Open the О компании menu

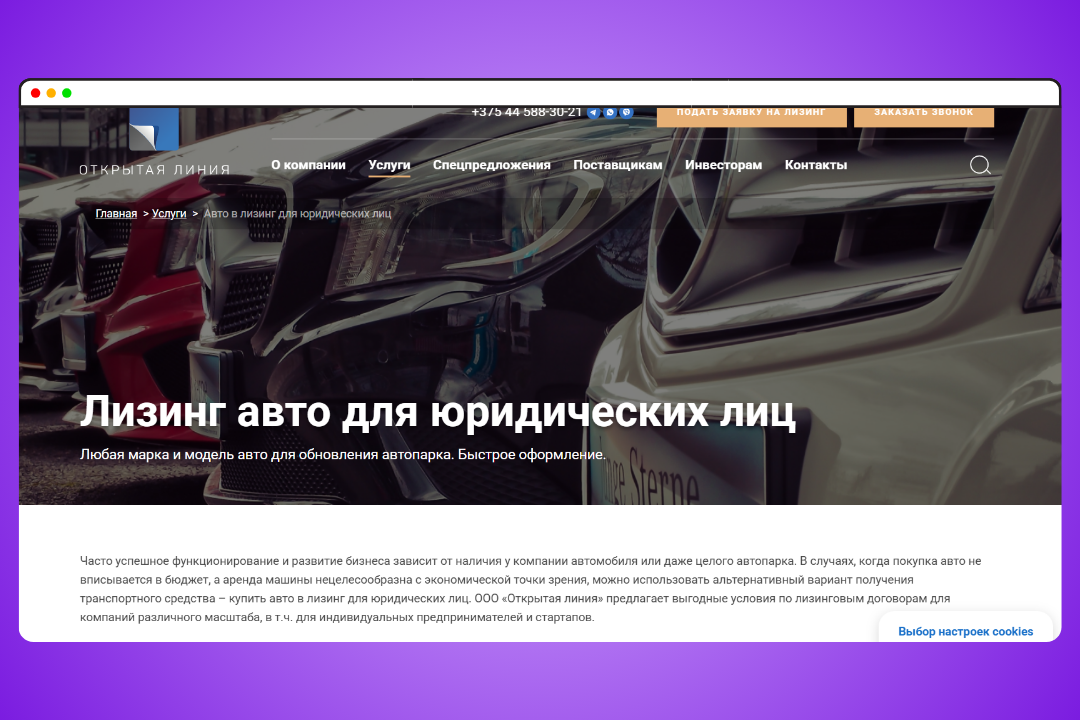click(308, 165)
